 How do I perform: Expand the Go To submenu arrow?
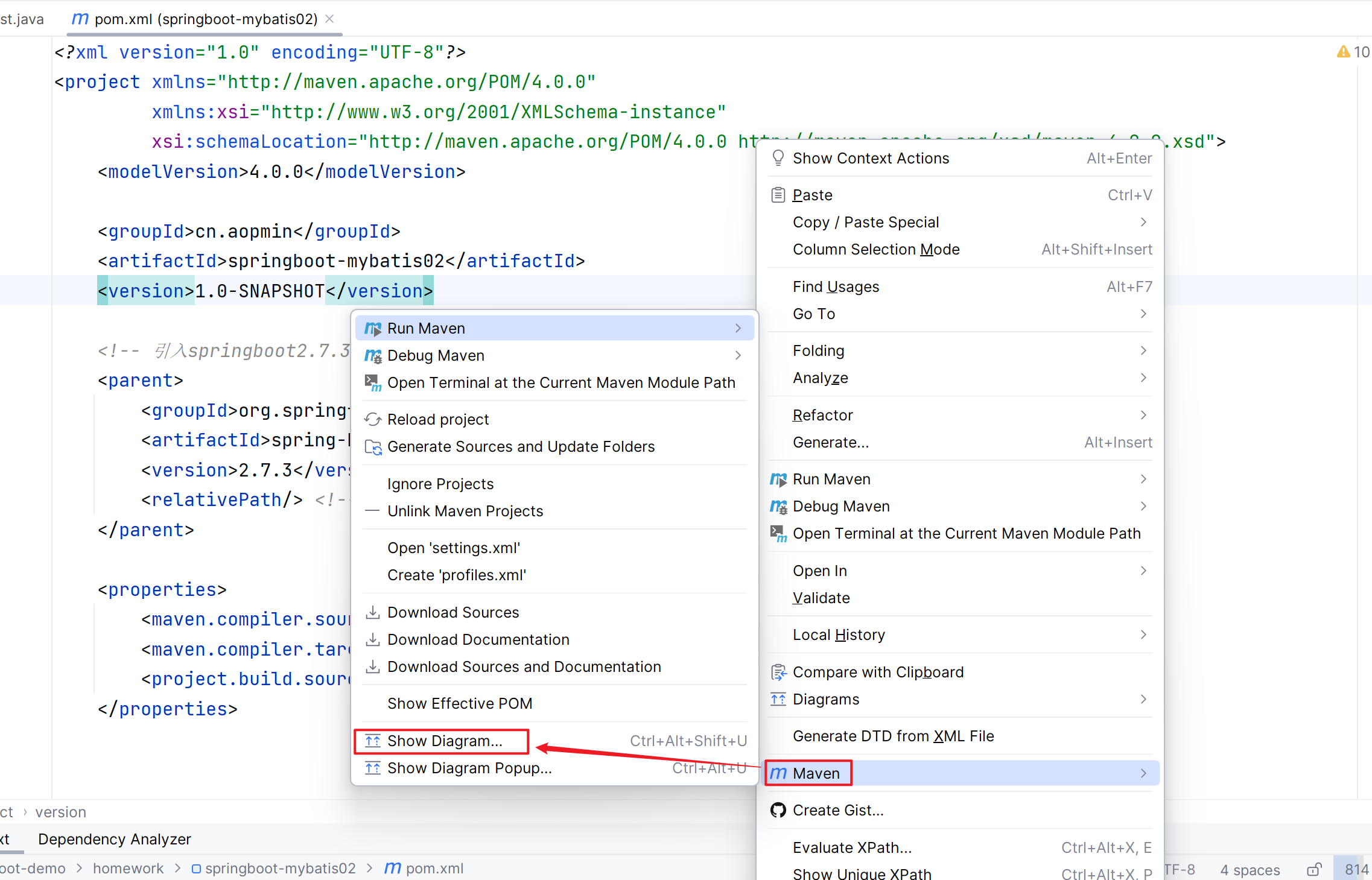tap(1143, 314)
